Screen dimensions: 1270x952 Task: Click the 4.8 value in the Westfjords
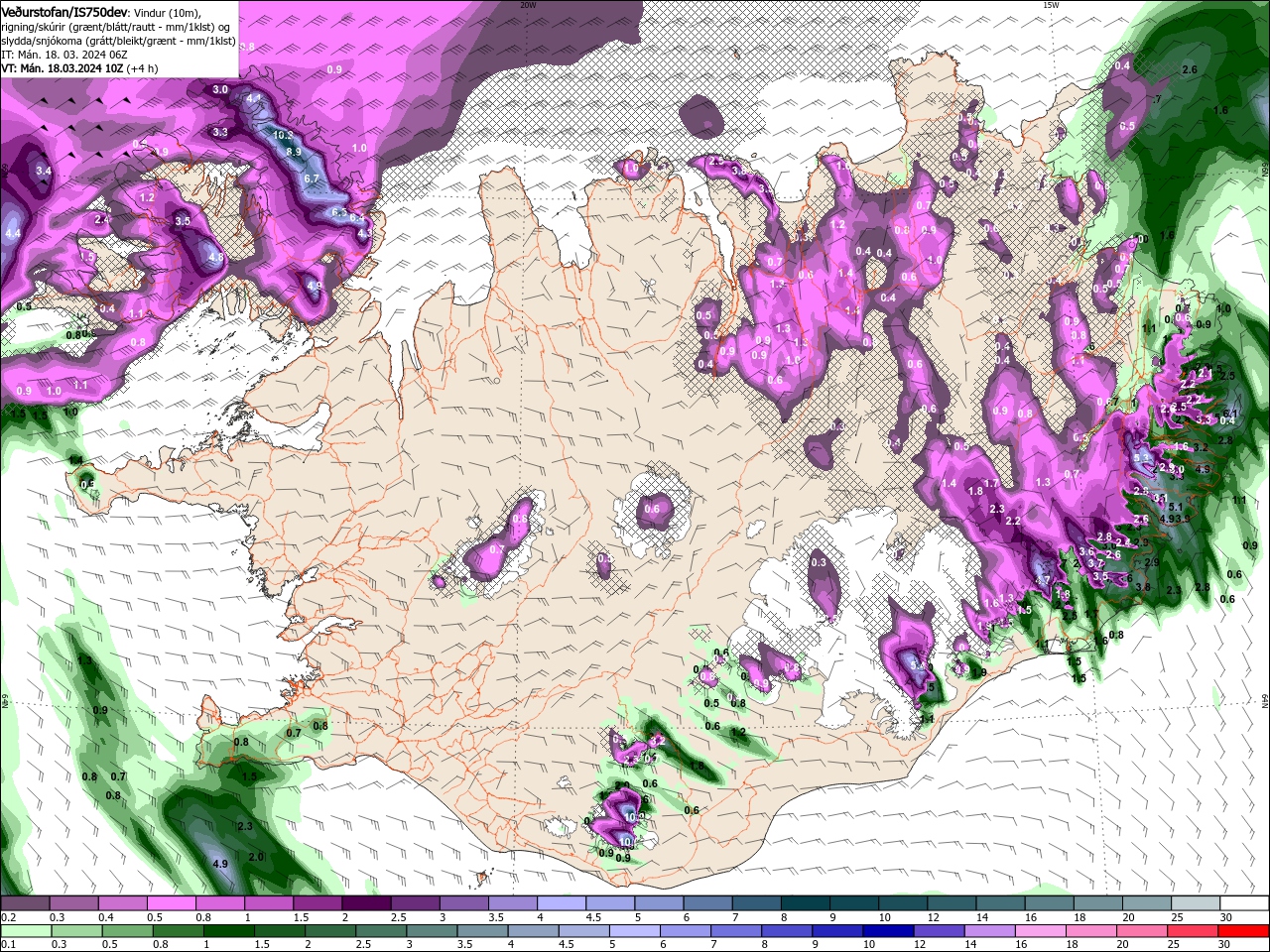(x=216, y=257)
